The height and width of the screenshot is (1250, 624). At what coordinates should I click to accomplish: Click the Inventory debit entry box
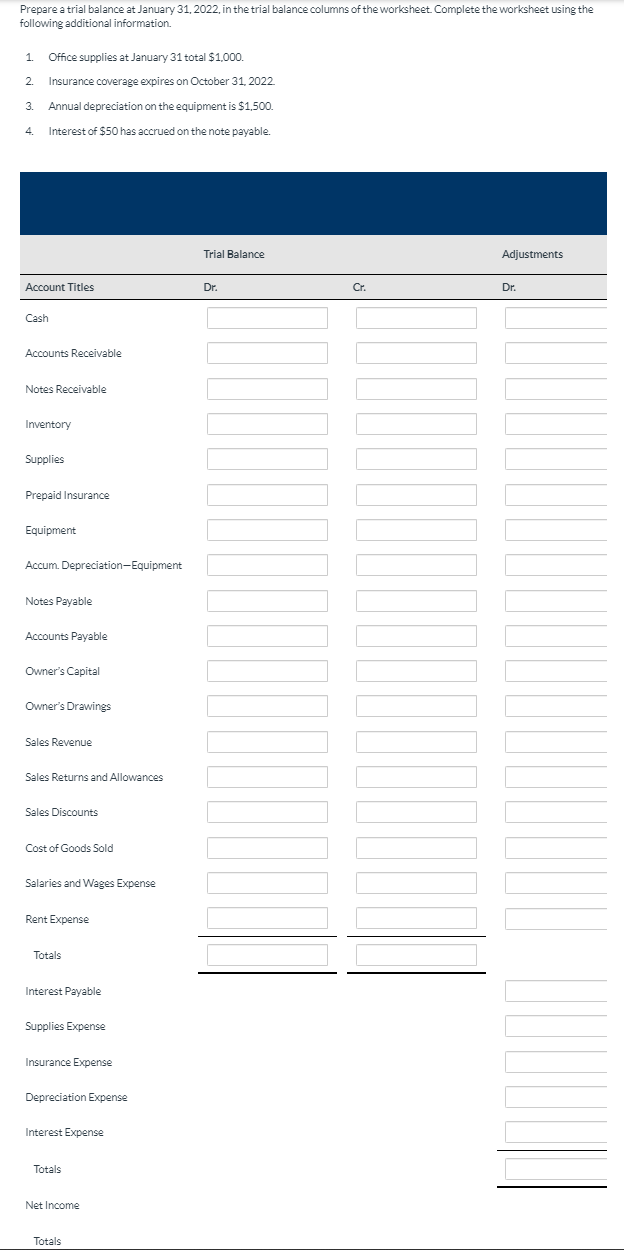click(x=267, y=423)
